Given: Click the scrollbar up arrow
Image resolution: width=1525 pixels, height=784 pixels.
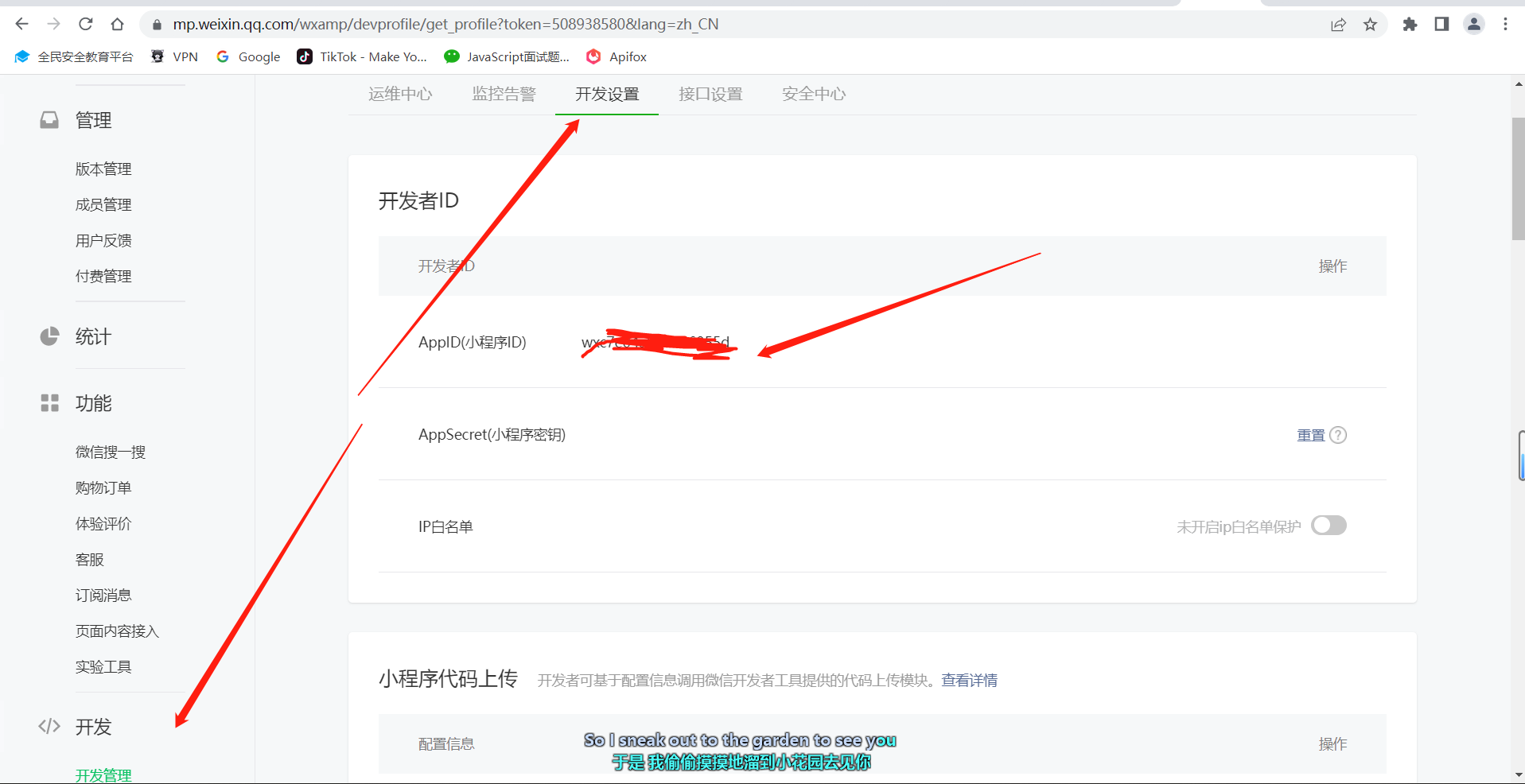Looking at the screenshot, I should pos(1519,83).
